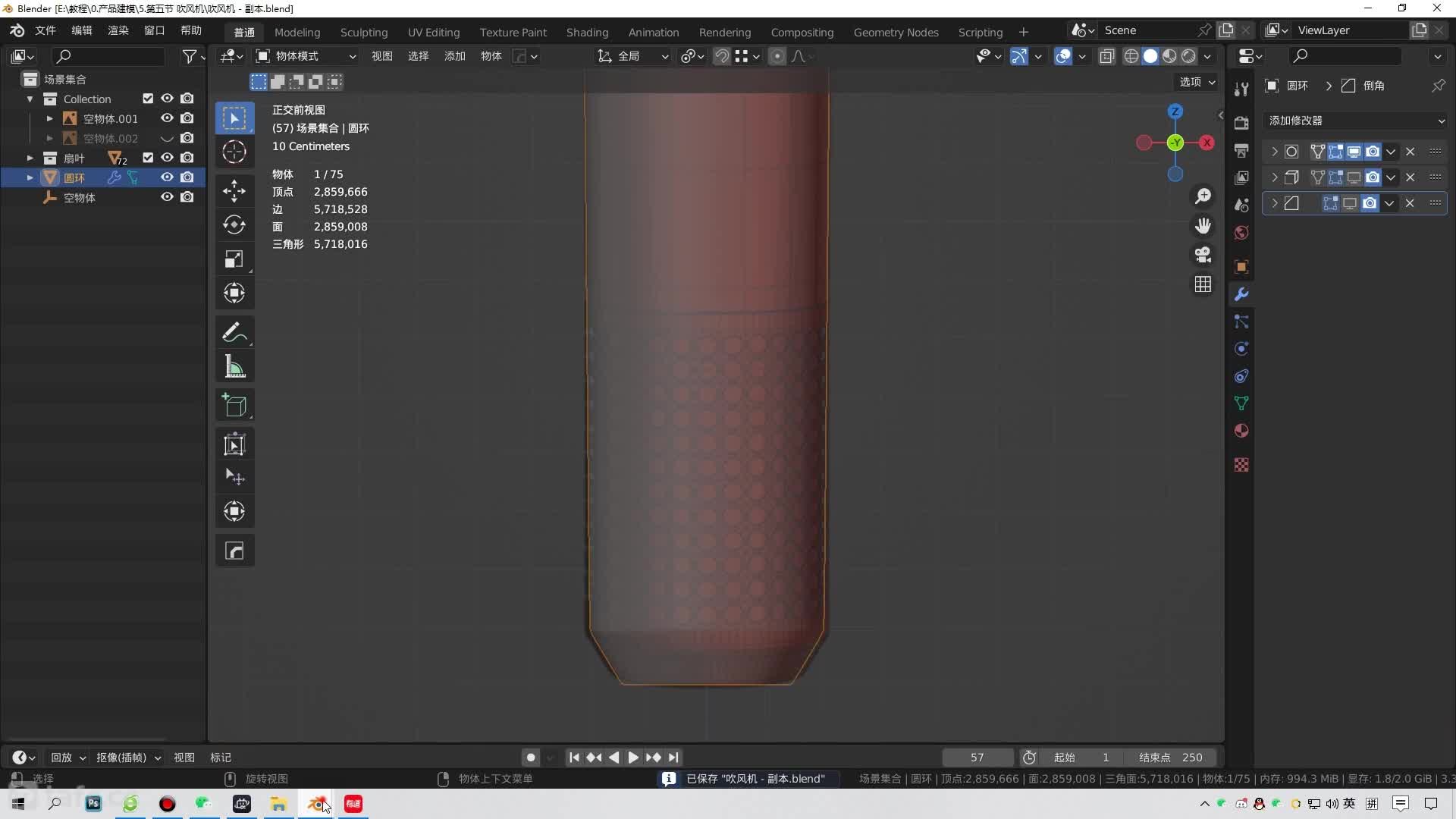
Task: Open the Particles properties tab
Action: (x=1241, y=322)
